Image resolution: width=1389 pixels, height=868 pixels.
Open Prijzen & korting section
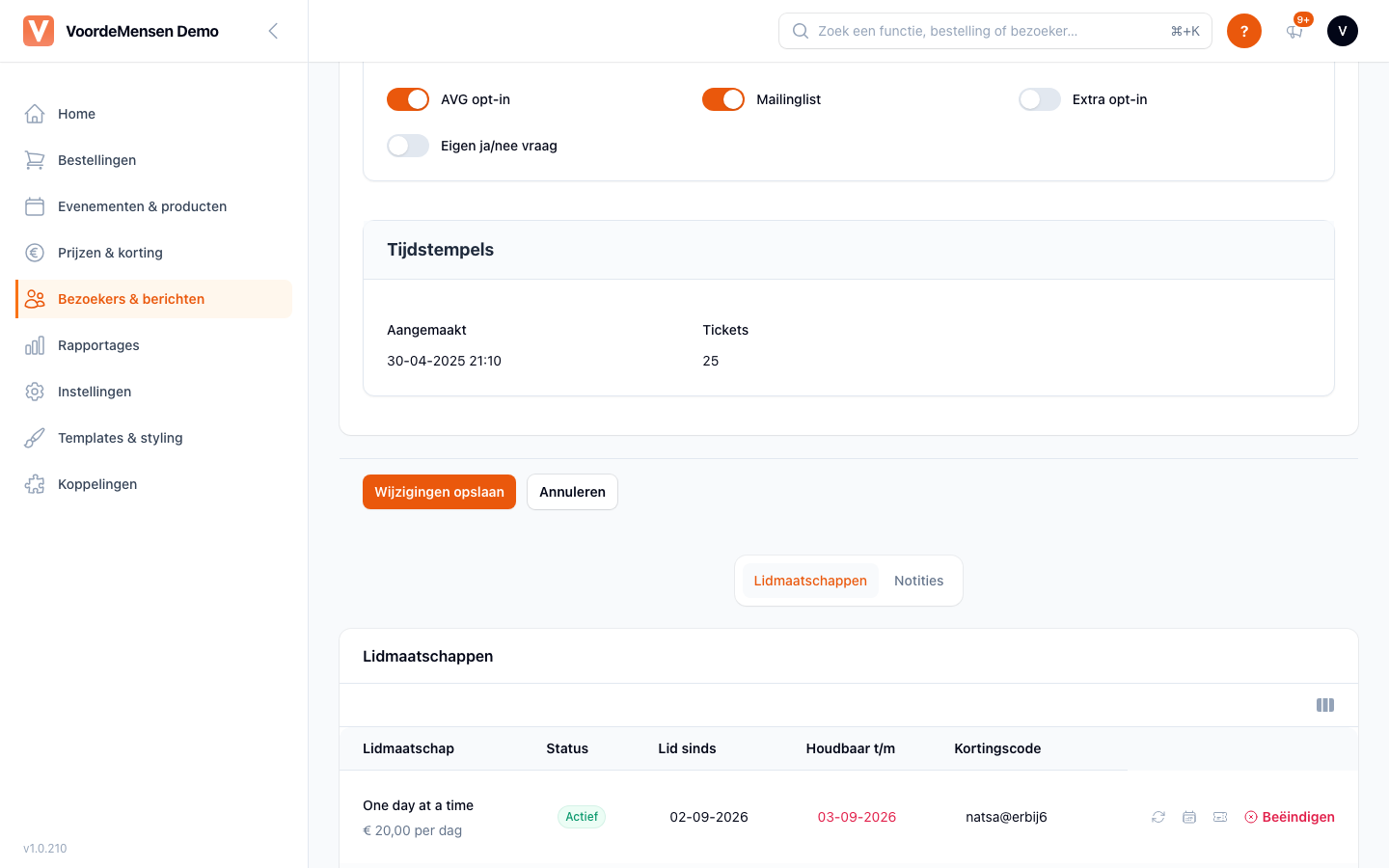pos(154,253)
